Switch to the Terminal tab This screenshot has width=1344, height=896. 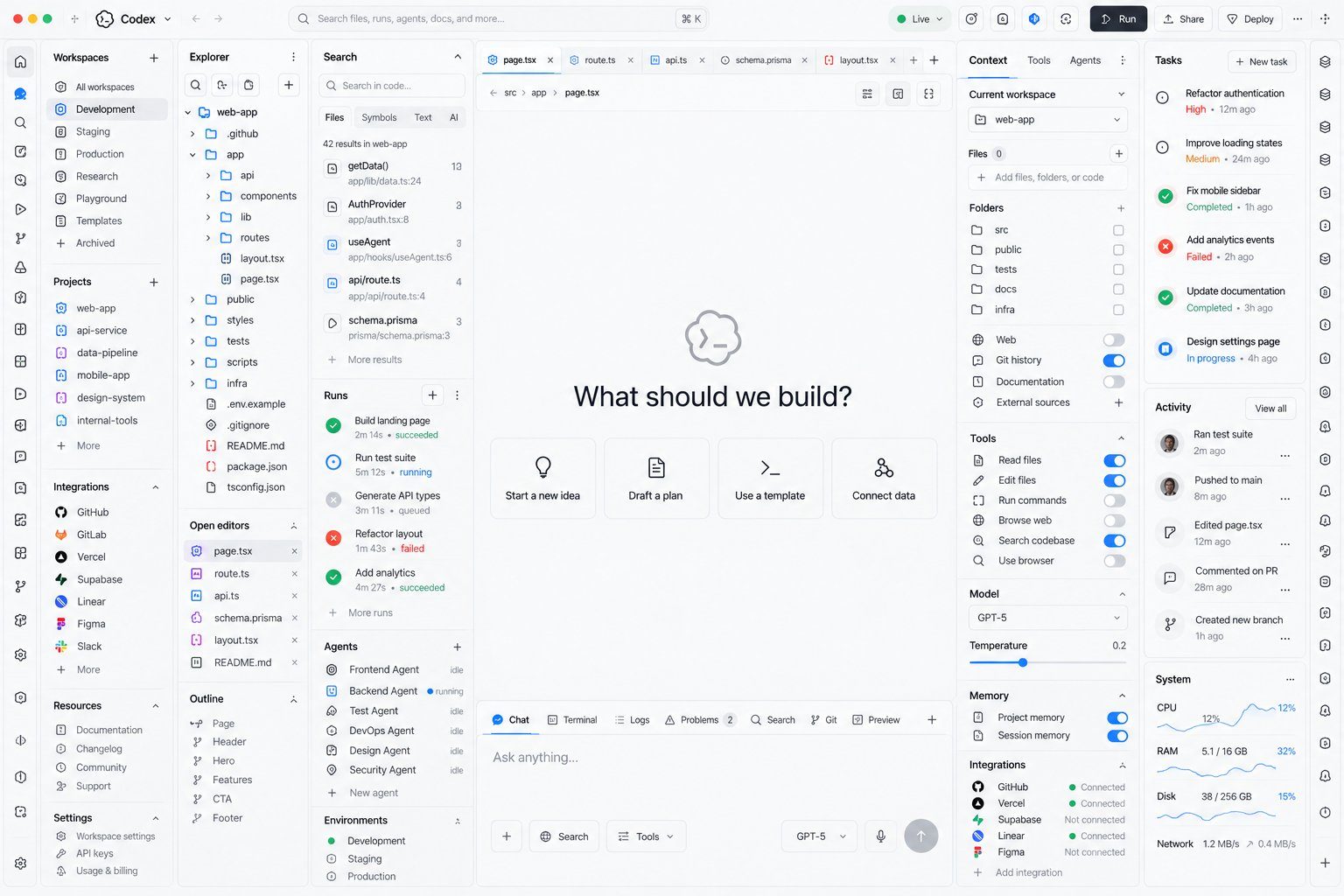pos(572,720)
